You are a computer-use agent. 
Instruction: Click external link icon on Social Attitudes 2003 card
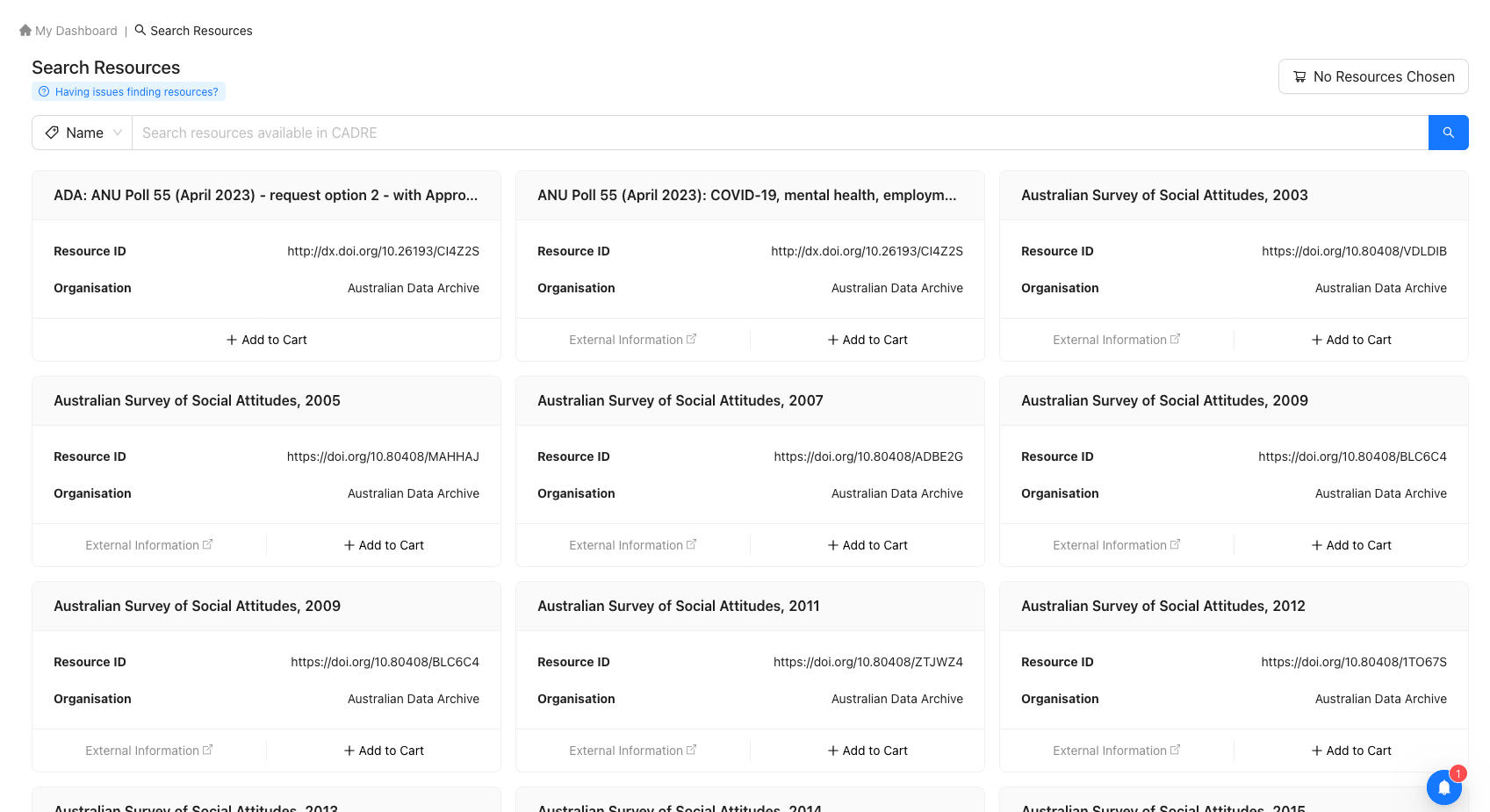click(1175, 339)
